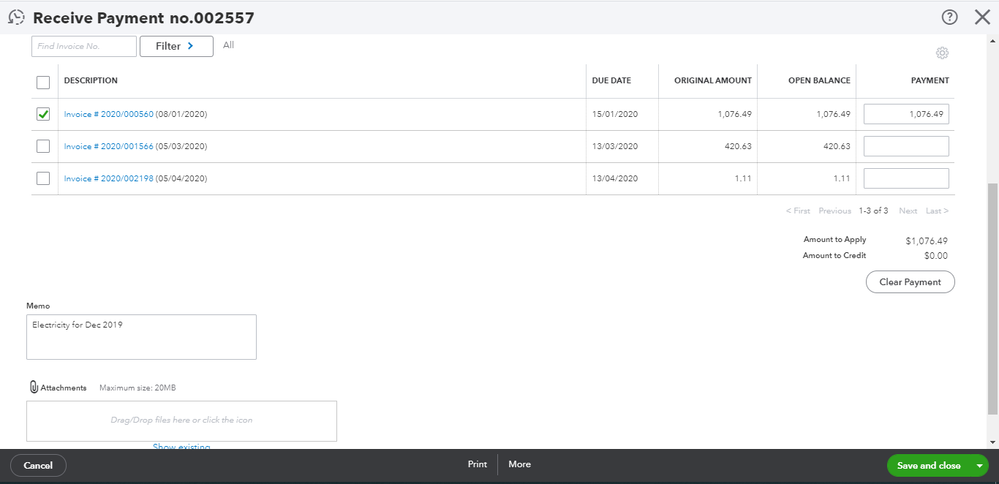
Task: Uncheck Invoice # 2020/000560 checkbox
Action: click(x=43, y=114)
